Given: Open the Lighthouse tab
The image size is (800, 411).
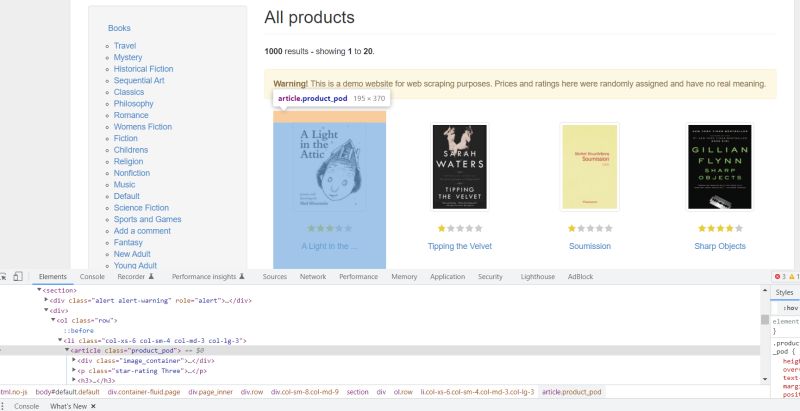Looking at the screenshot, I should click(537, 276).
